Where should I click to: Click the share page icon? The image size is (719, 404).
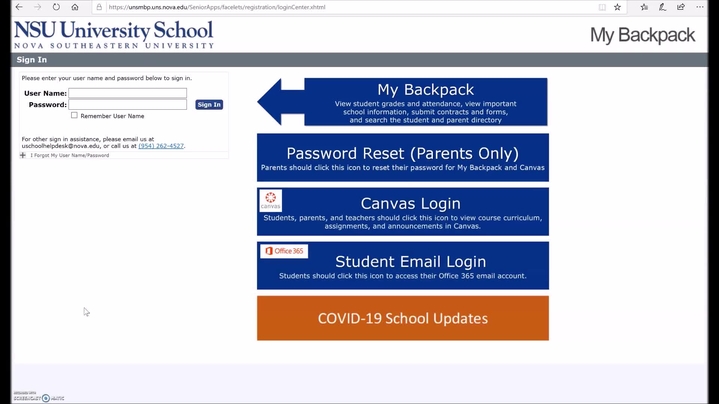click(x=681, y=7)
